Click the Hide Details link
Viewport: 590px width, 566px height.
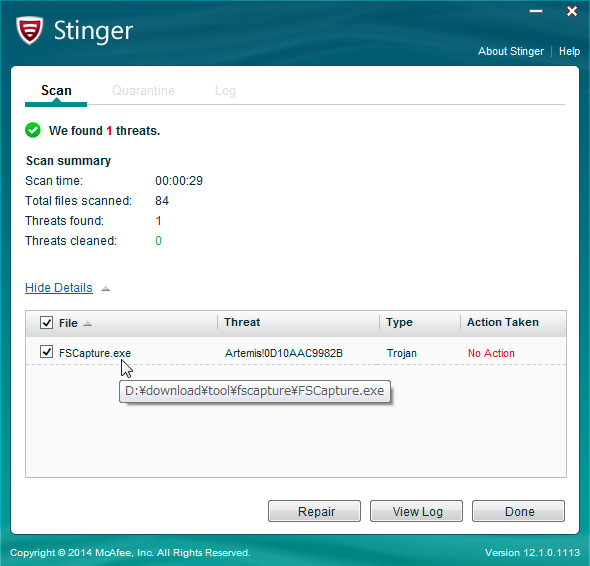[x=59, y=288]
